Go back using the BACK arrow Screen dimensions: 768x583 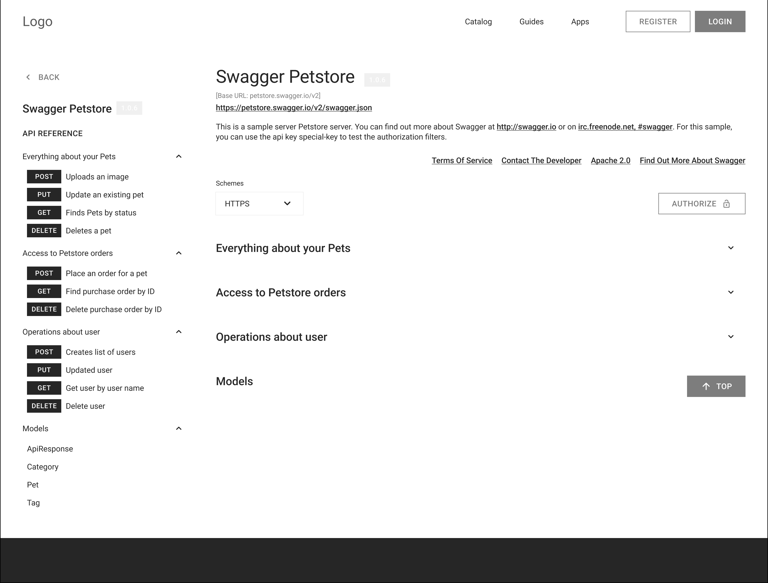coord(43,77)
